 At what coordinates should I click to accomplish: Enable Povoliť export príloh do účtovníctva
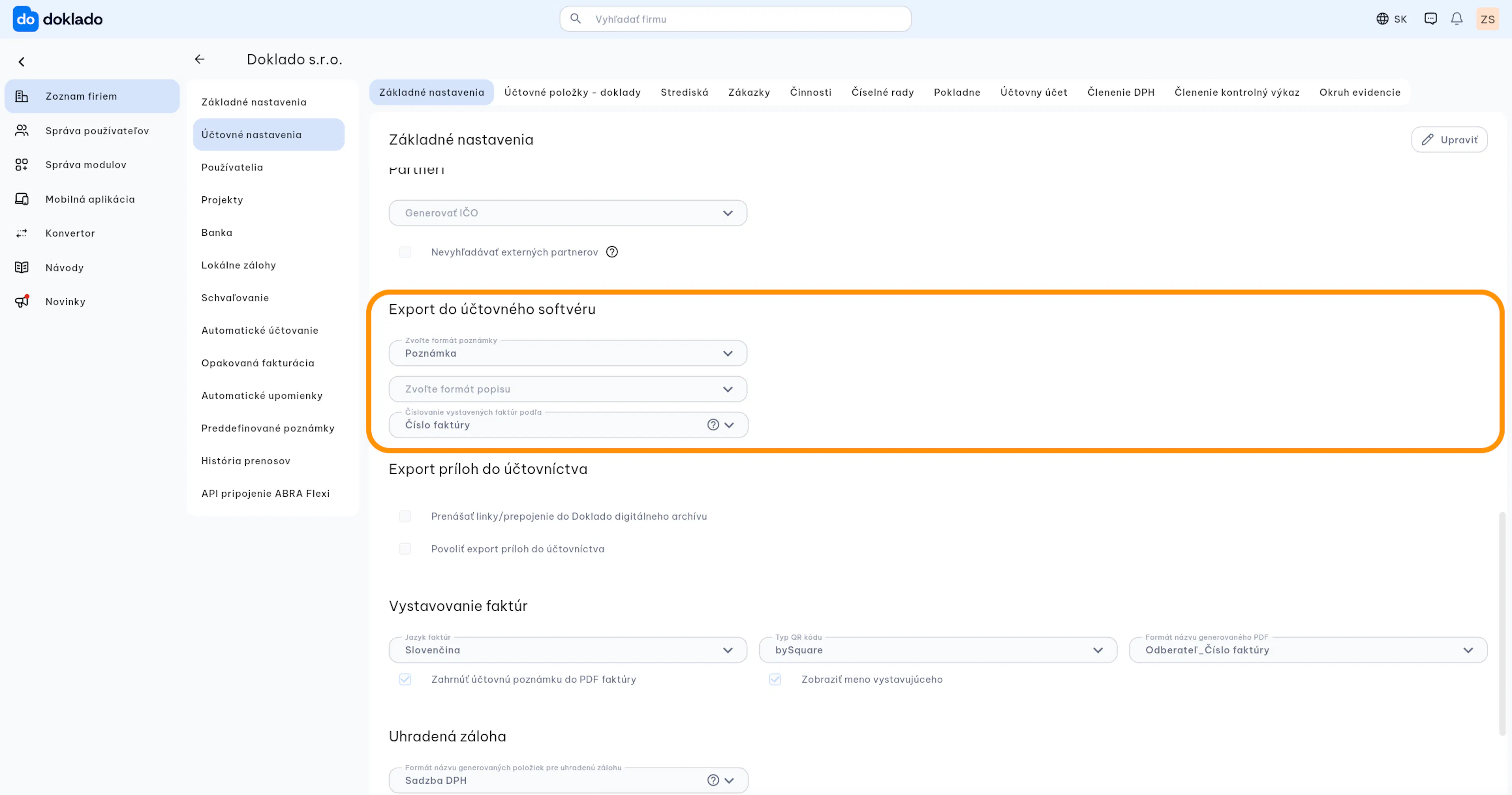405,549
